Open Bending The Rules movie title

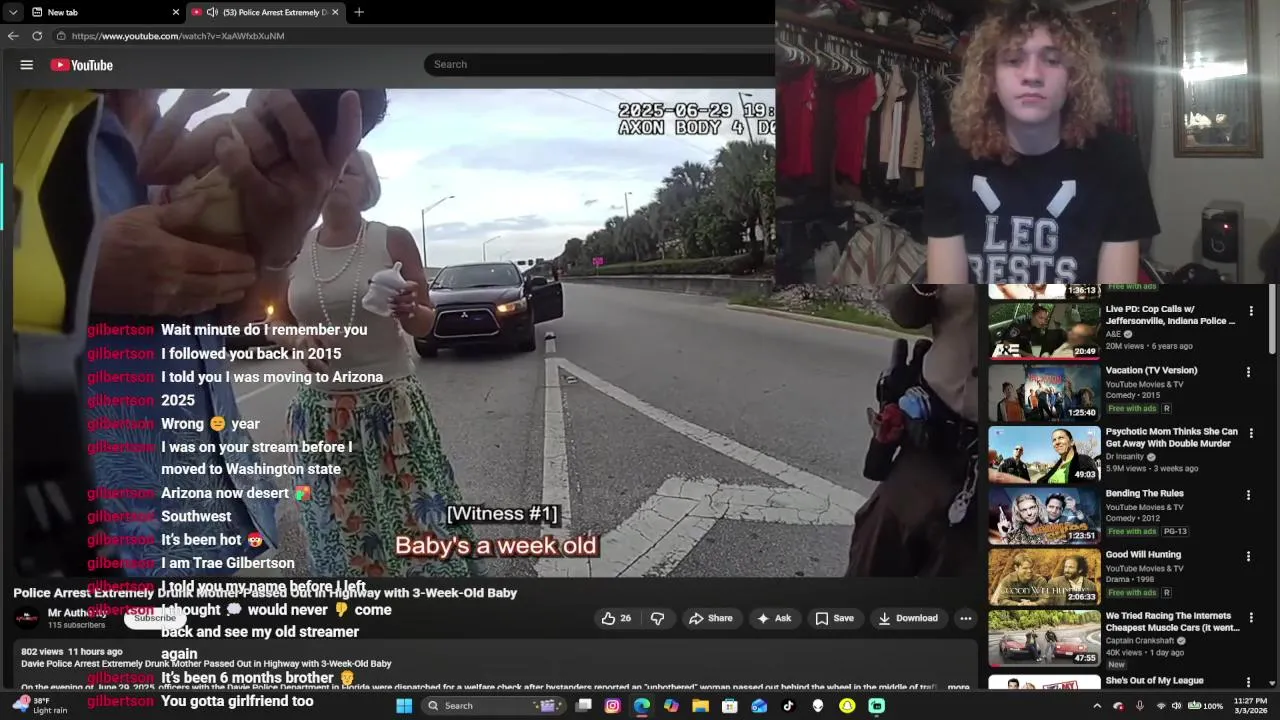click(1144, 493)
